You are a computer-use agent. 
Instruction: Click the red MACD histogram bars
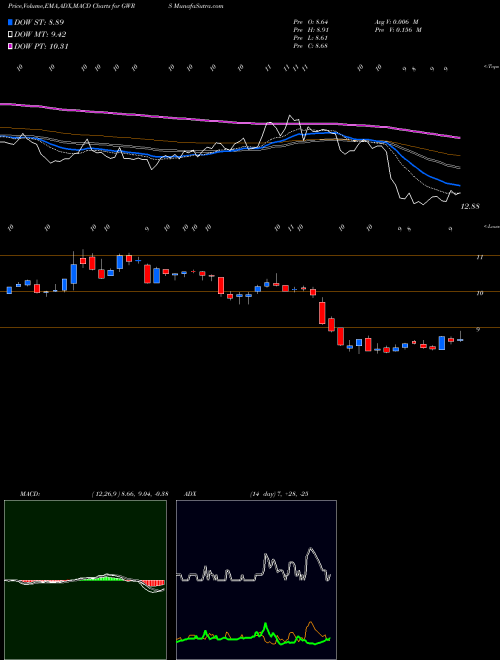(x=154, y=583)
